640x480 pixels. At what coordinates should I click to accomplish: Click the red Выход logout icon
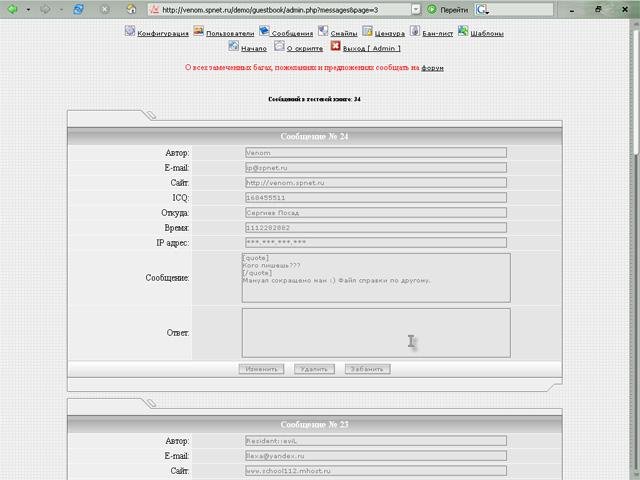coord(336,46)
